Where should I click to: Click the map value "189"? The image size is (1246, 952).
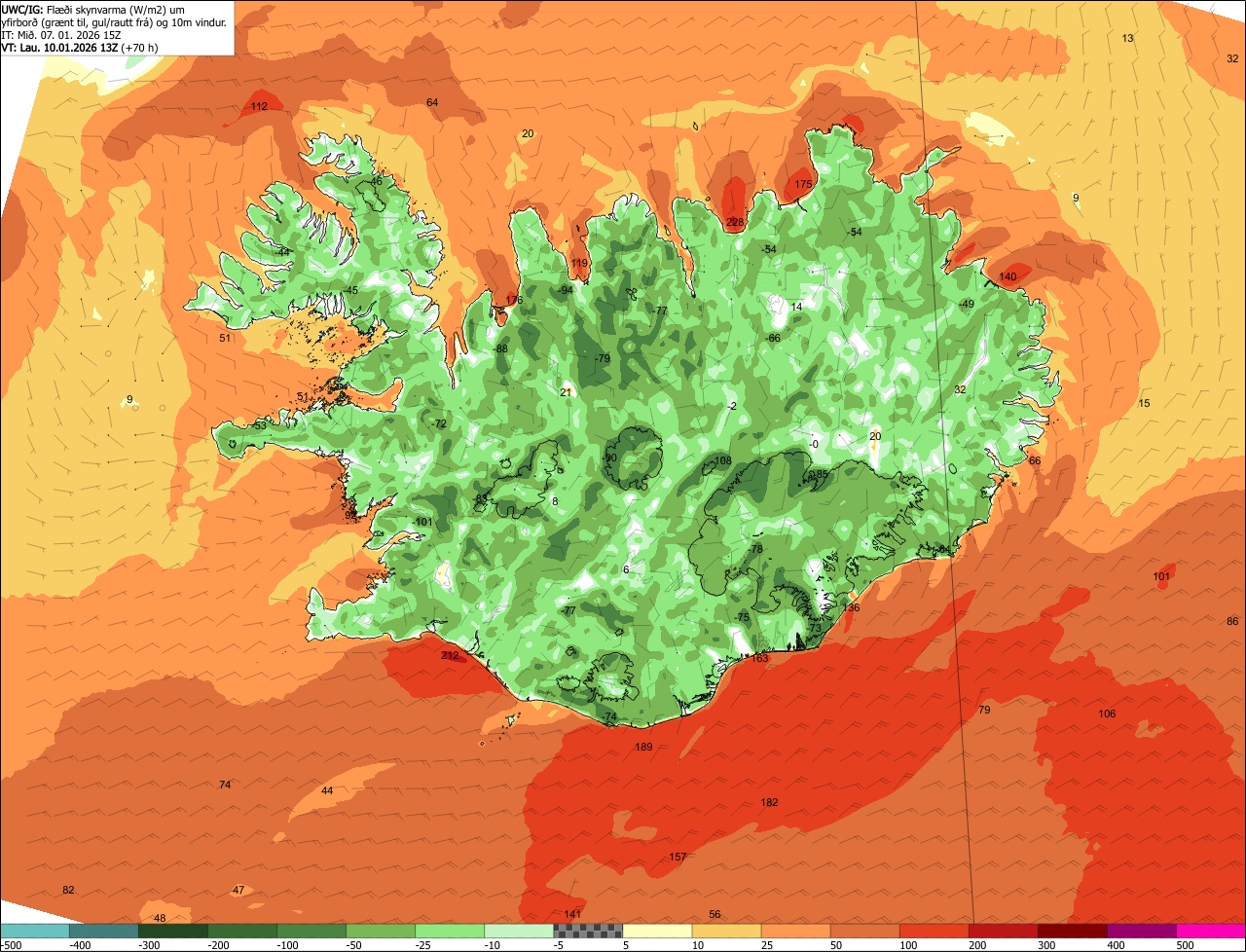point(643,747)
